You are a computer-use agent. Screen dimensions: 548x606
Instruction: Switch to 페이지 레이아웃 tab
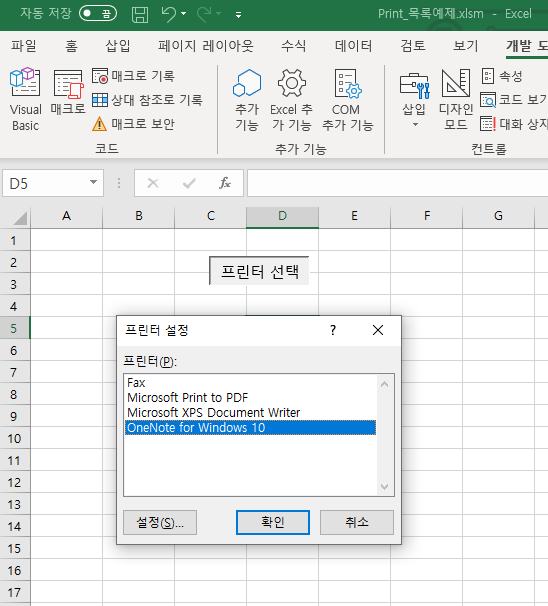[206, 46]
